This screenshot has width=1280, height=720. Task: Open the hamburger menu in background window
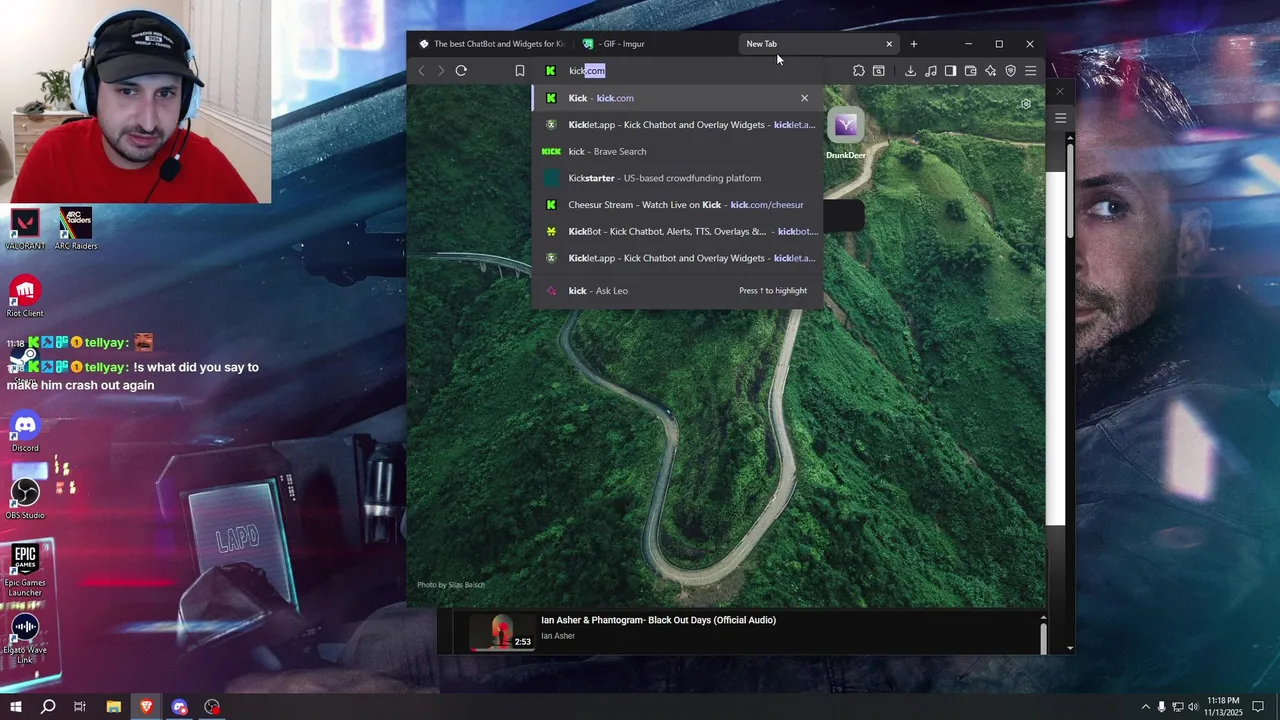click(1060, 118)
